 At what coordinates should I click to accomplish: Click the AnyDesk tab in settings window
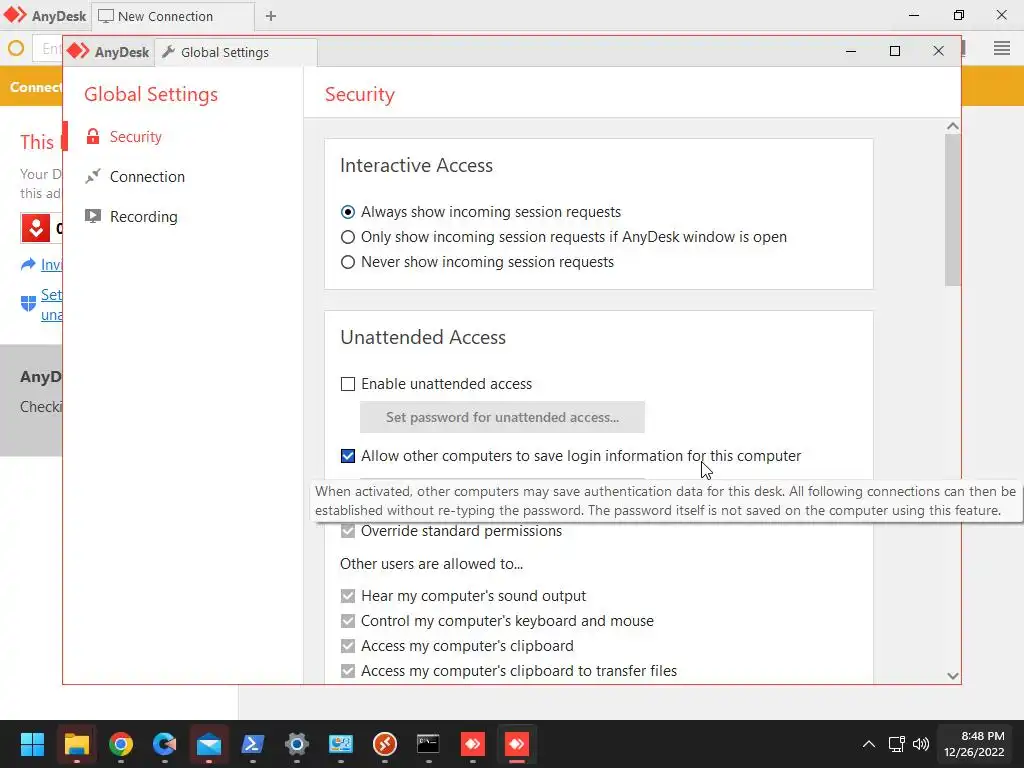[108, 52]
